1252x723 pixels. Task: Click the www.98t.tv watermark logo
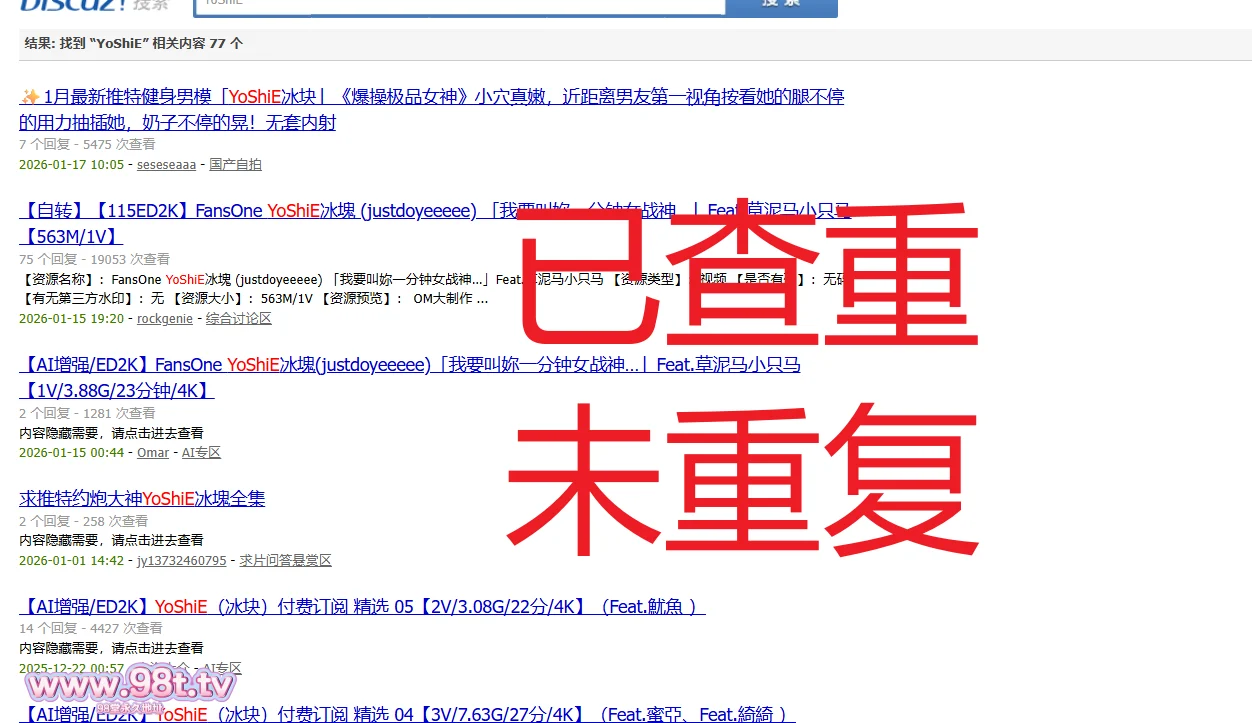[130, 685]
